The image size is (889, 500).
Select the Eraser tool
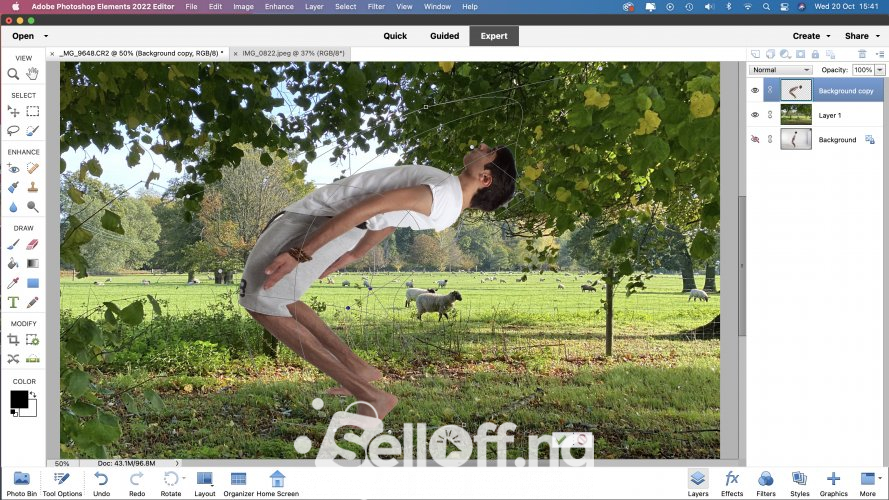point(33,244)
